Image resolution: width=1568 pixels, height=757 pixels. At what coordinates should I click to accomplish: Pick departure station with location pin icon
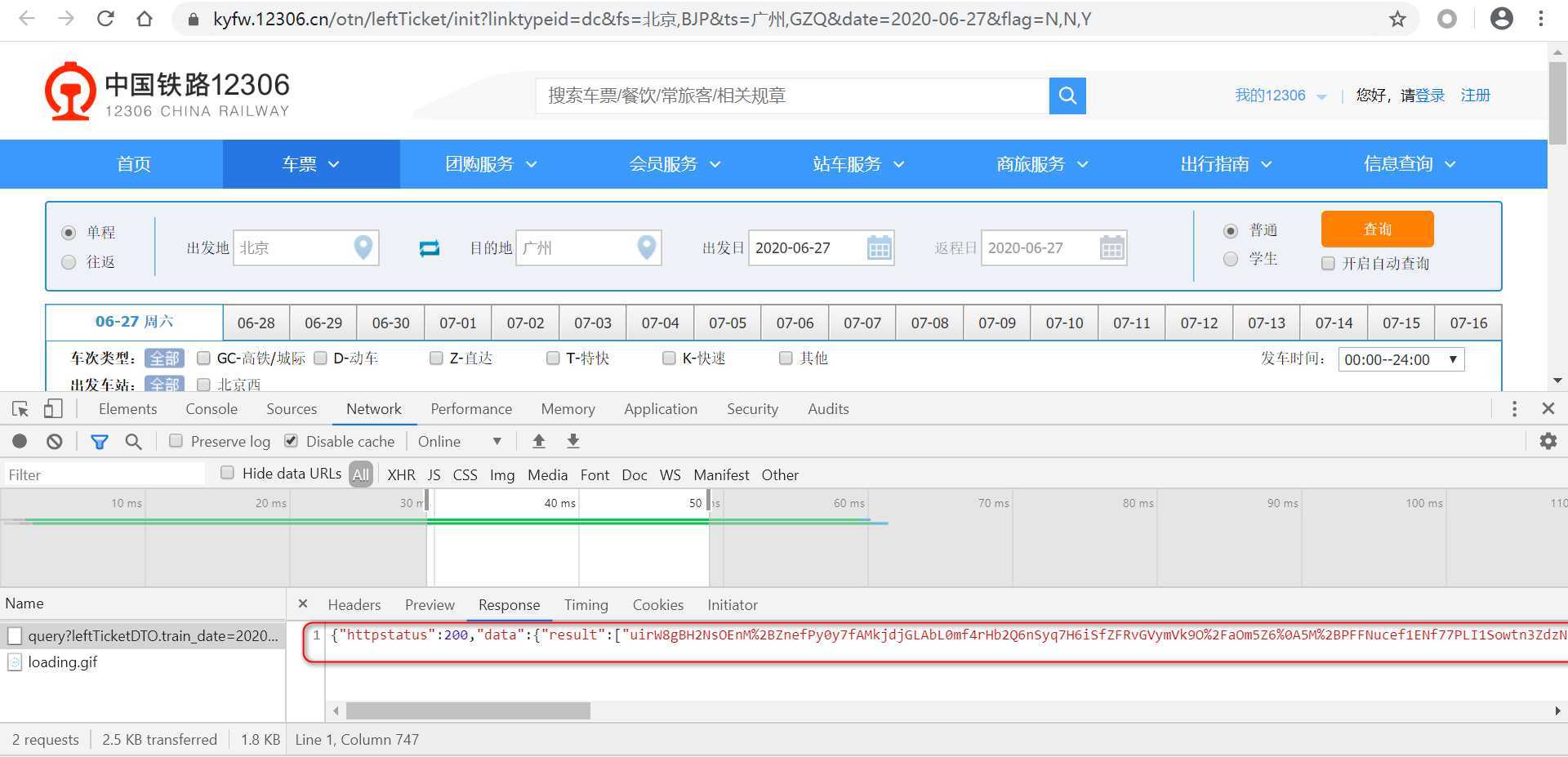[x=363, y=247]
